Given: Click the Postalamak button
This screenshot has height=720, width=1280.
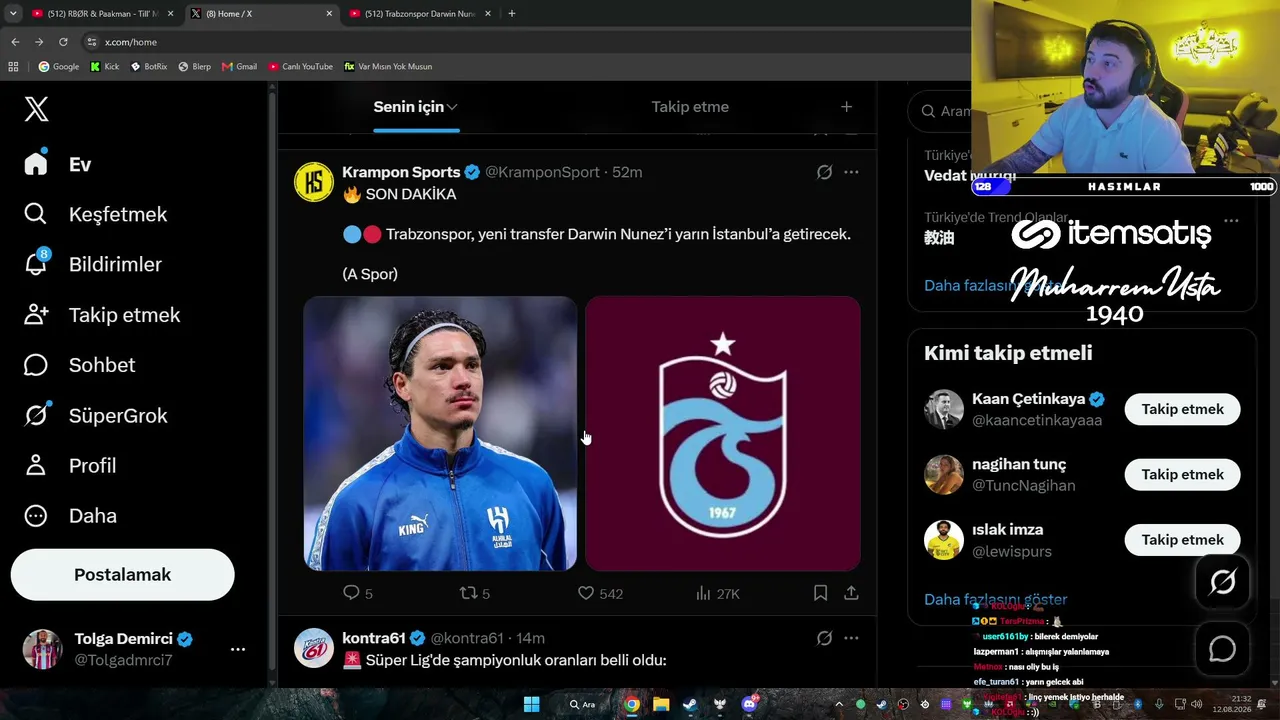Looking at the screenshot, I should click(x=123, y=575).
